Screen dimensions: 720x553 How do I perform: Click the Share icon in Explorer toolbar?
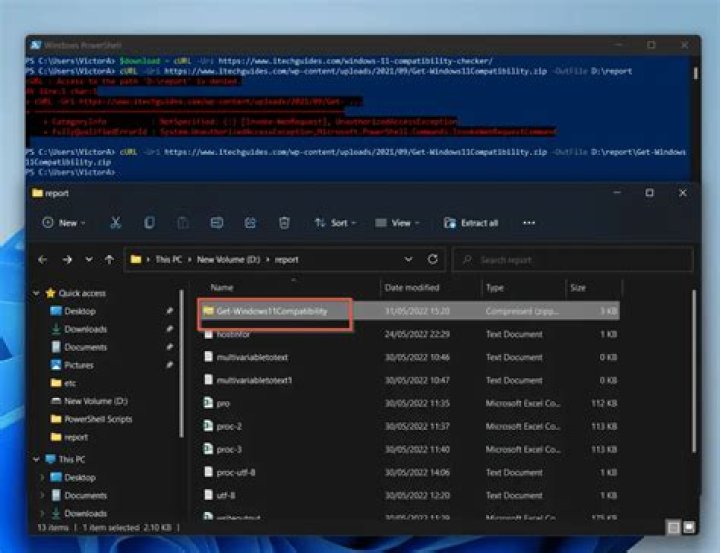251,223
